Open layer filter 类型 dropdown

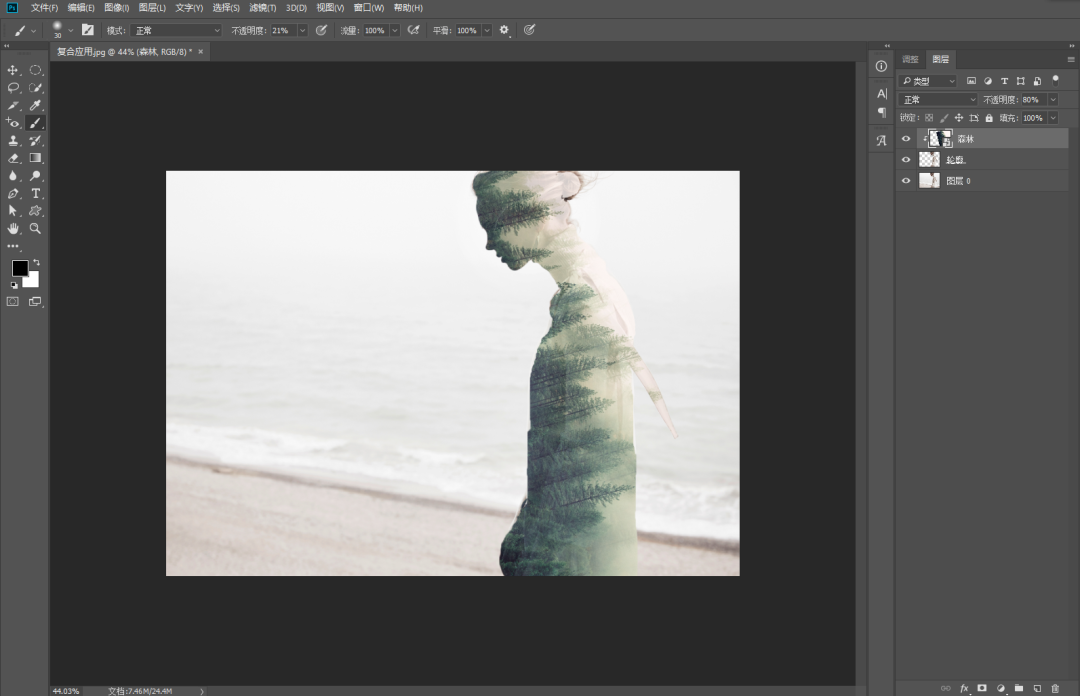pyautogui.click(x=928, y=81)
